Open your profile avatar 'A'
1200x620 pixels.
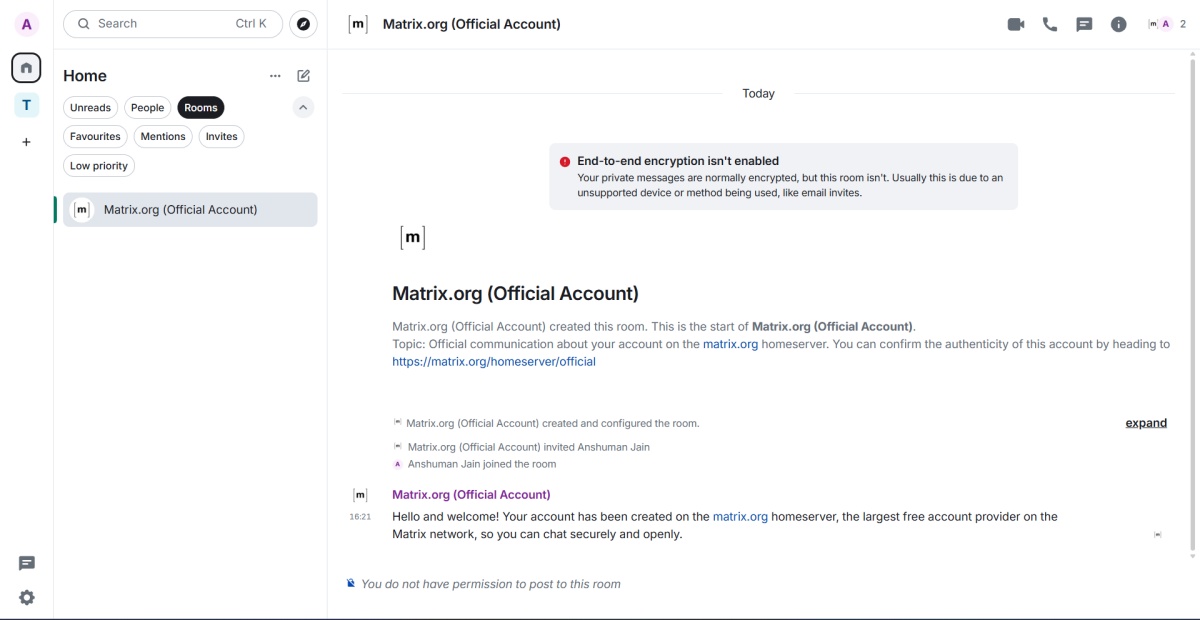[26, 23]
